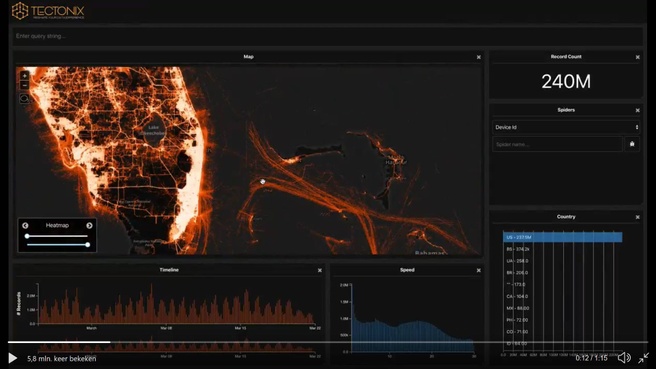Select the CO row in Country chart
The width and height of the screenshot is (656, 369).
point(518,332)
